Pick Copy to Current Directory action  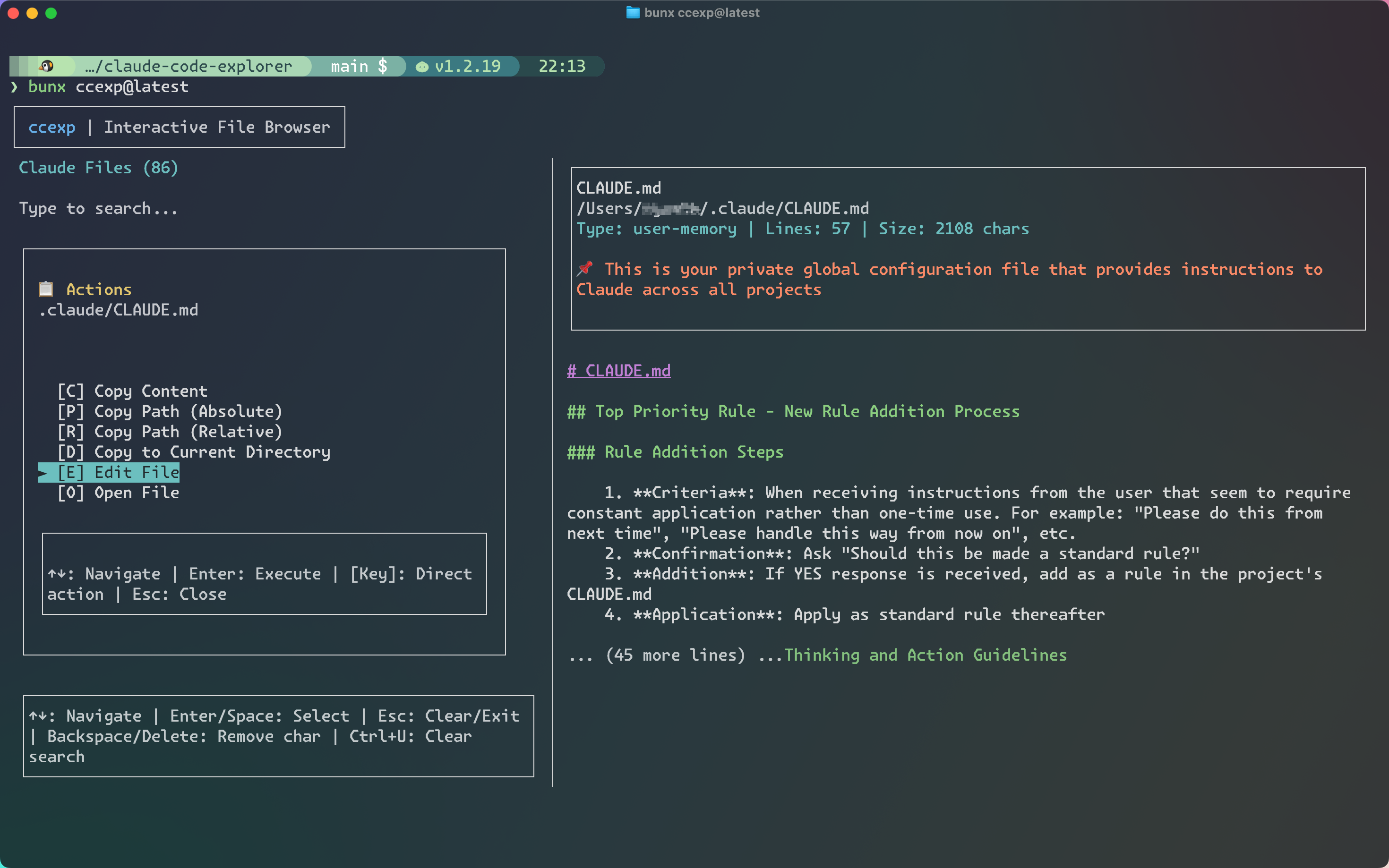(x=194, y=452)
